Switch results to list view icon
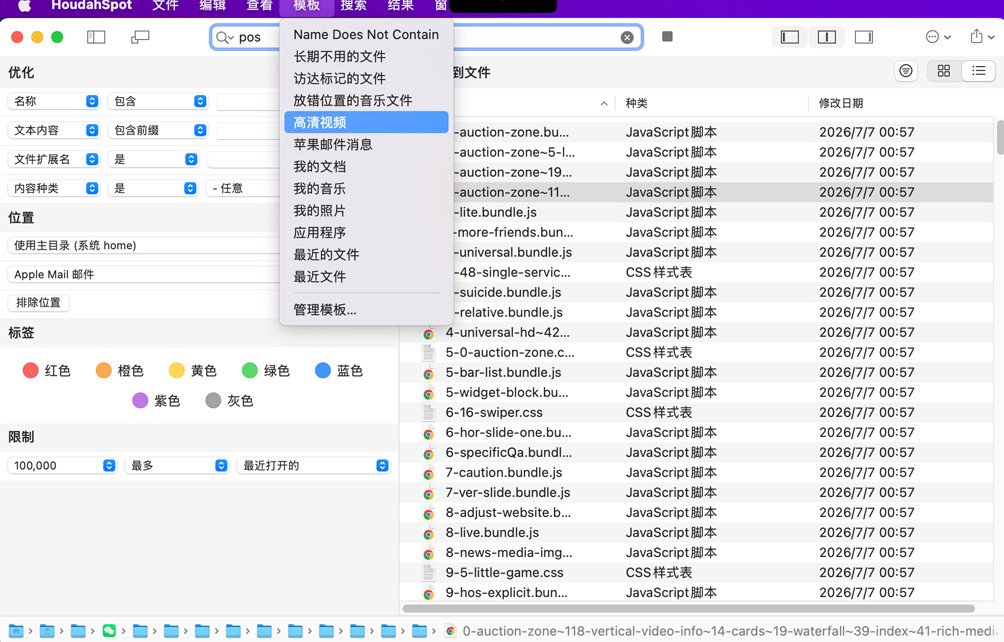Viewport: 1004px width, 642px height. (978, 71)
